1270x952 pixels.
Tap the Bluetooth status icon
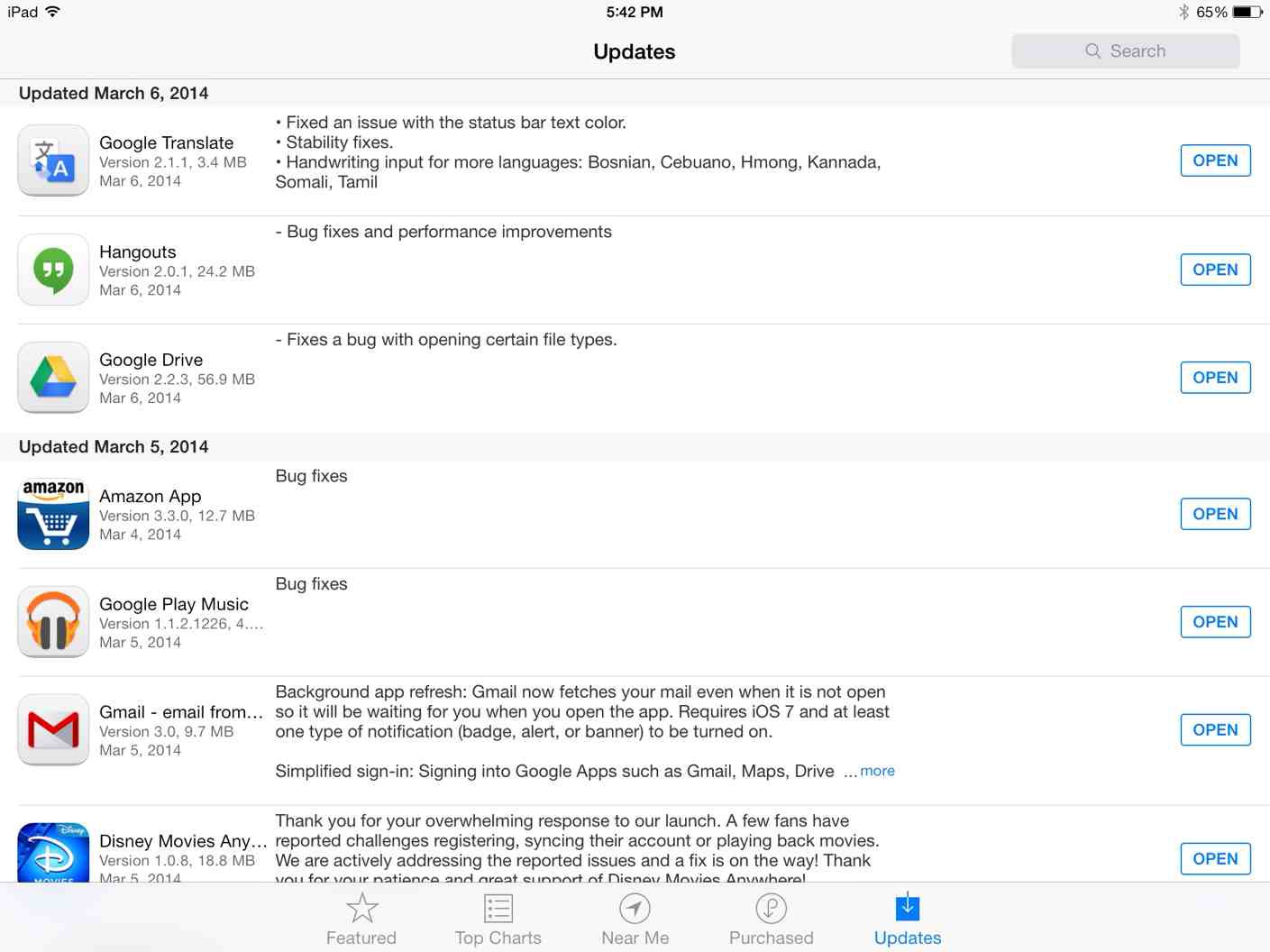point(1183,12)
